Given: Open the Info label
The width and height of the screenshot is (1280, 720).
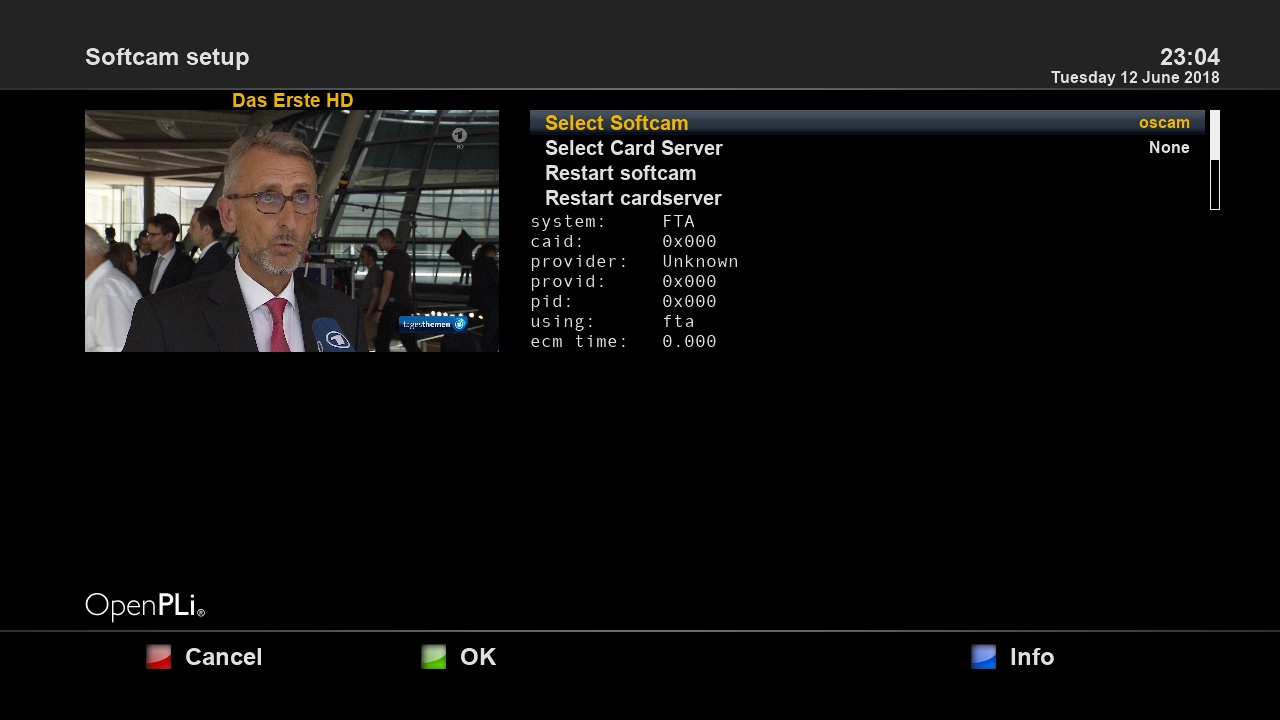Looking at the screenshot, I should [1032, 657].
